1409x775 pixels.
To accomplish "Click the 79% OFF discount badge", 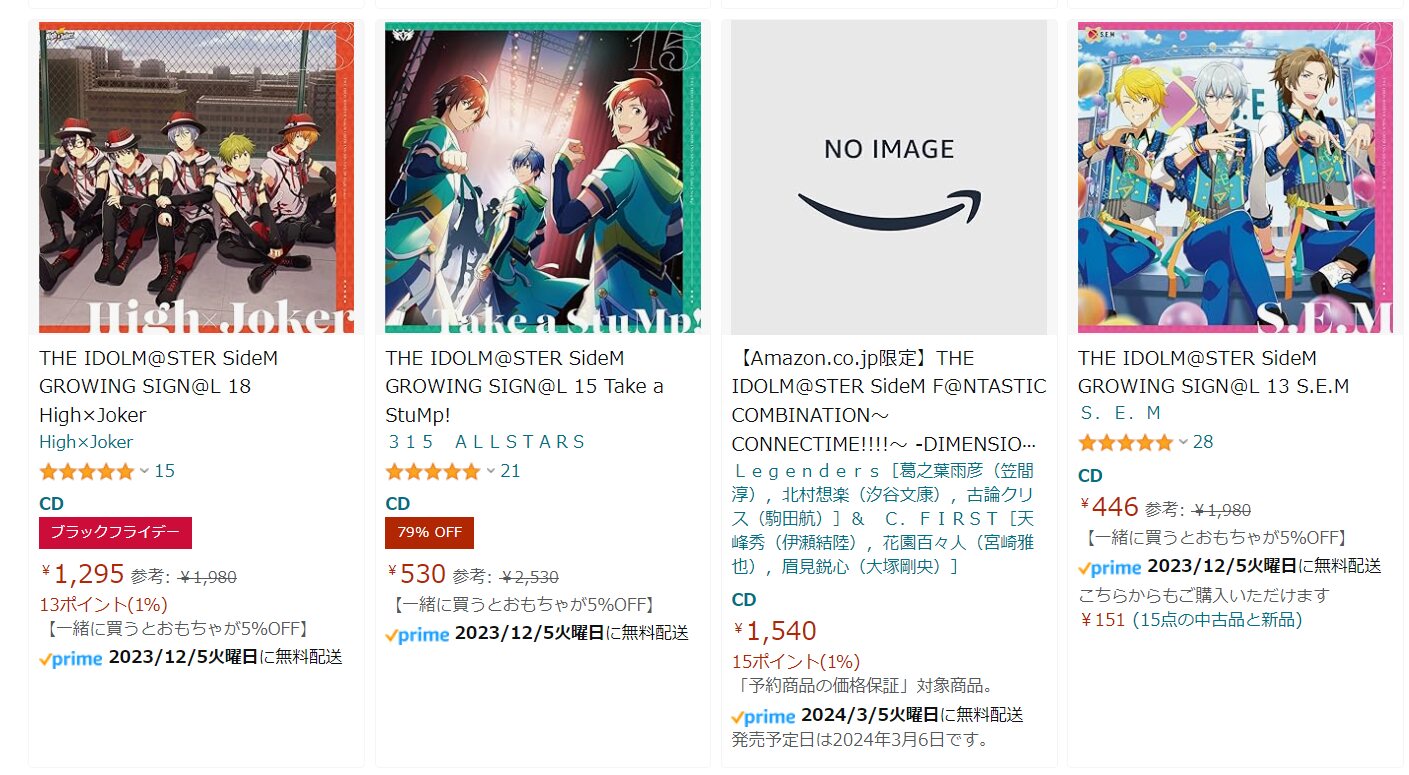I will point(429,533).
